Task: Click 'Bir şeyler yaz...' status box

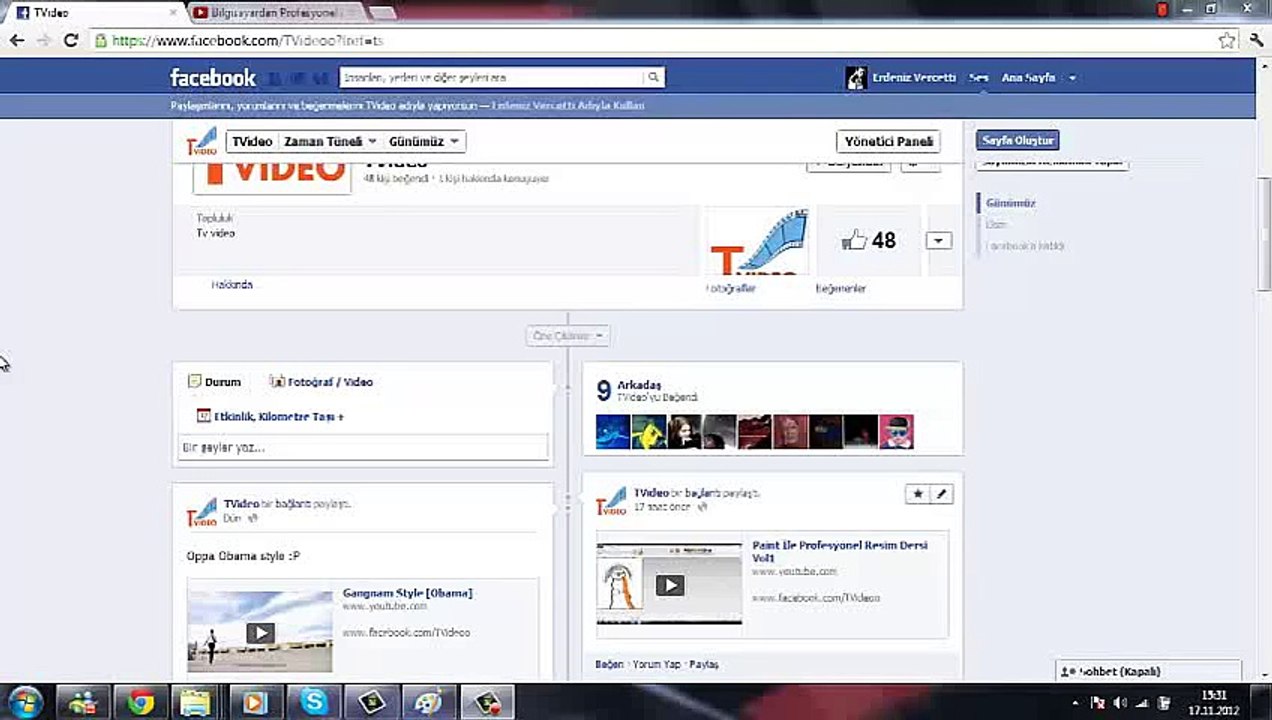Action: click(363, 447)
